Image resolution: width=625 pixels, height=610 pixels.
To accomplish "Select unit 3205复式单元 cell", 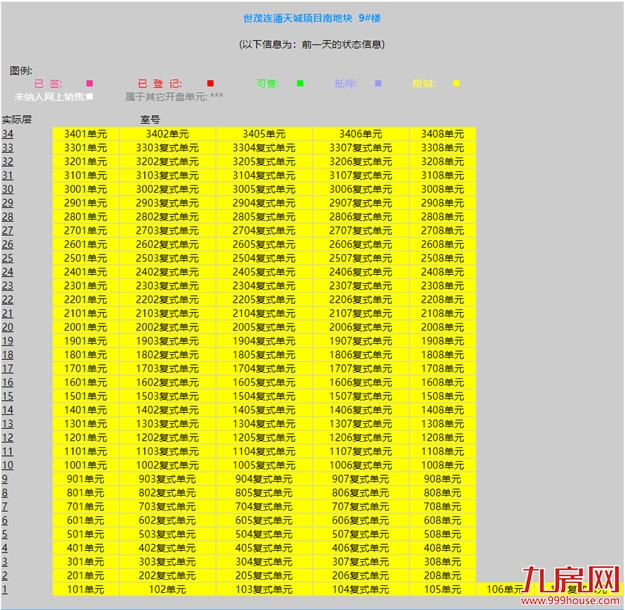I will (264, 162).
